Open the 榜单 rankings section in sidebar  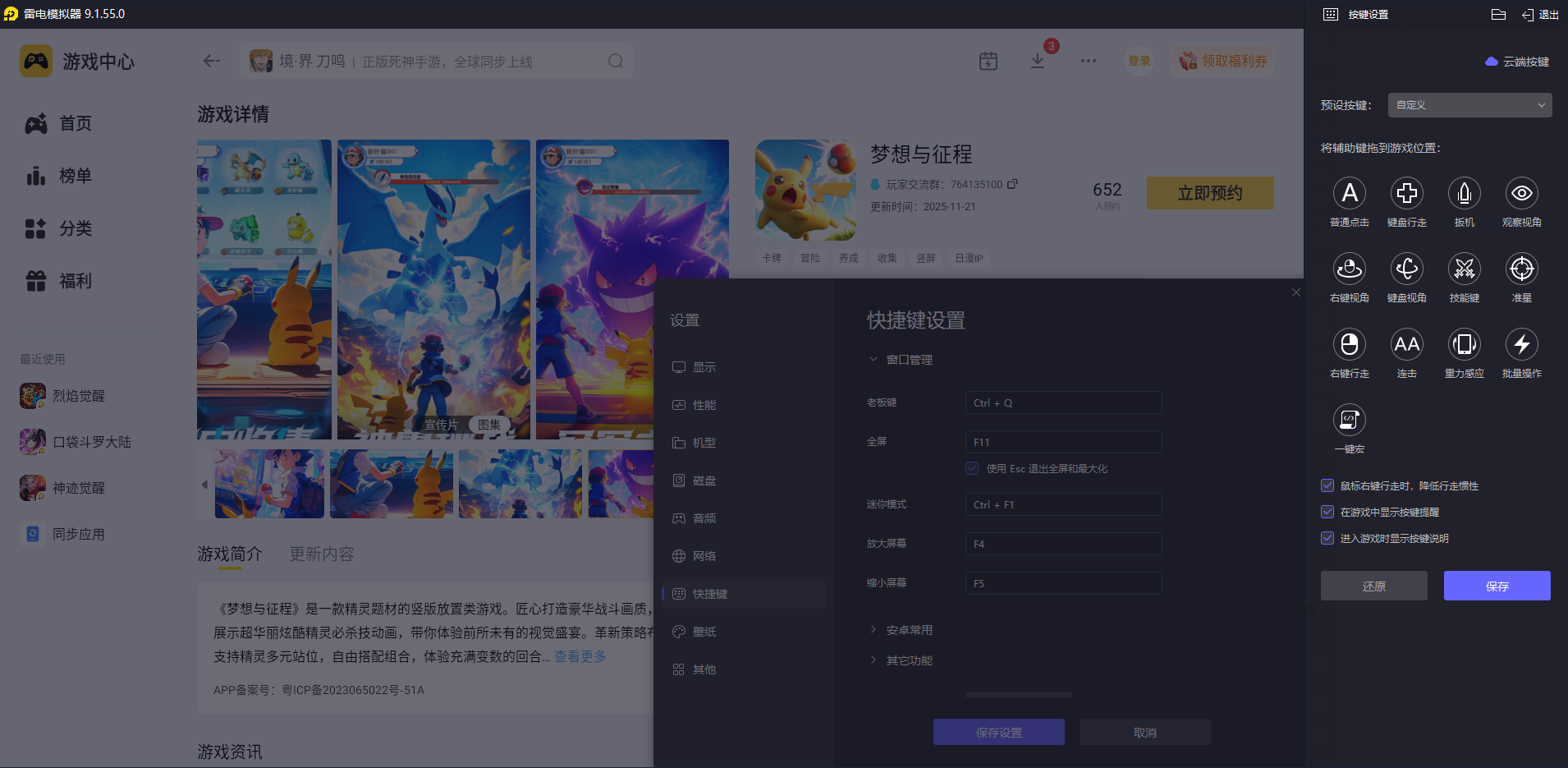pos(75,176)
